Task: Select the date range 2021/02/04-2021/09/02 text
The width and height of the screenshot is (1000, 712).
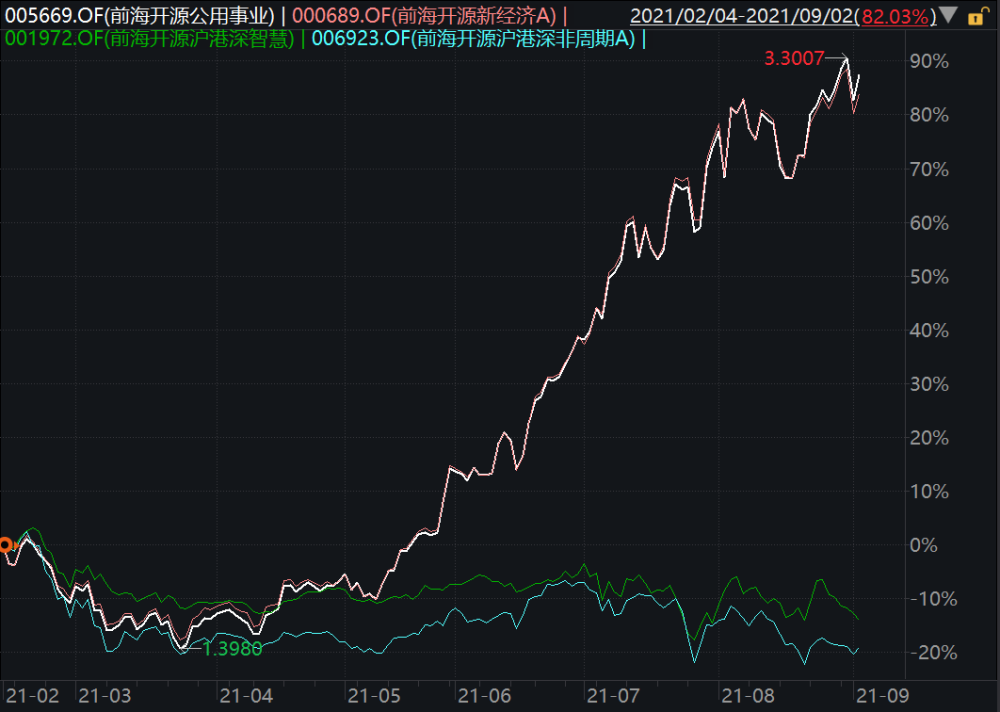Action: (743, 16)
